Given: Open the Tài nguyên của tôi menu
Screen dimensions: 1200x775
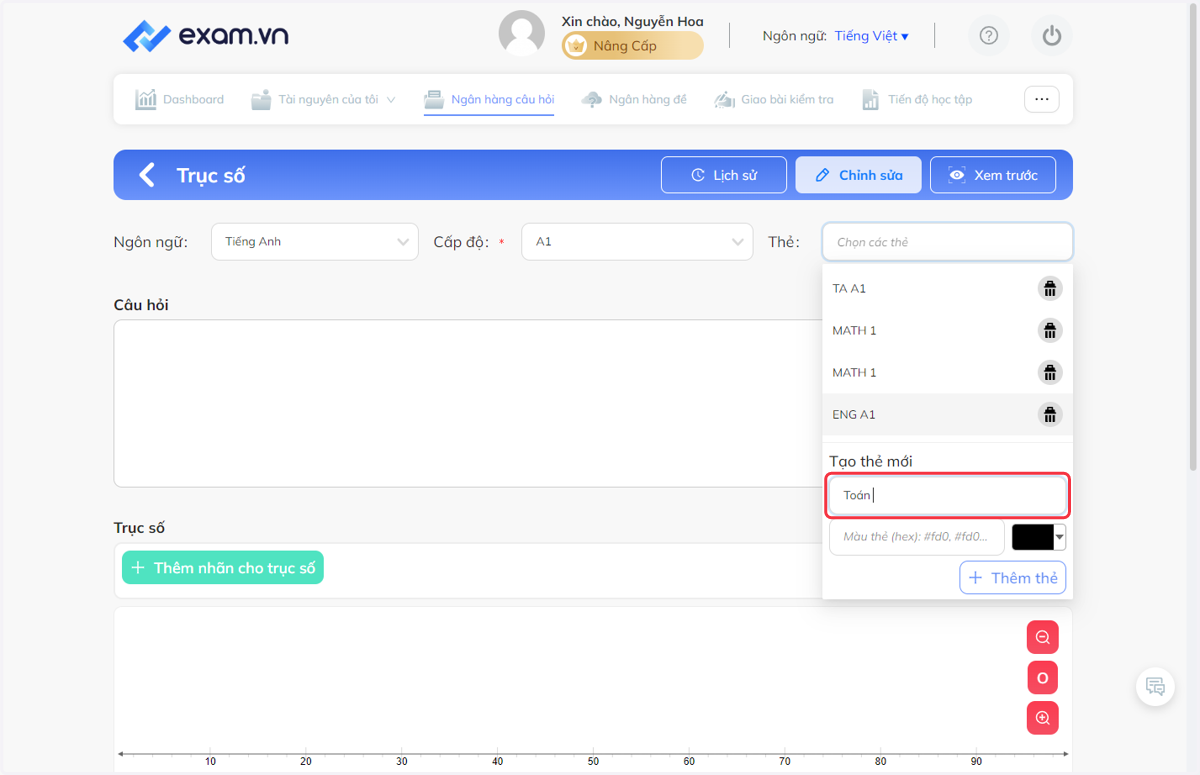Looking at the screenshot, I should (323, 100).
